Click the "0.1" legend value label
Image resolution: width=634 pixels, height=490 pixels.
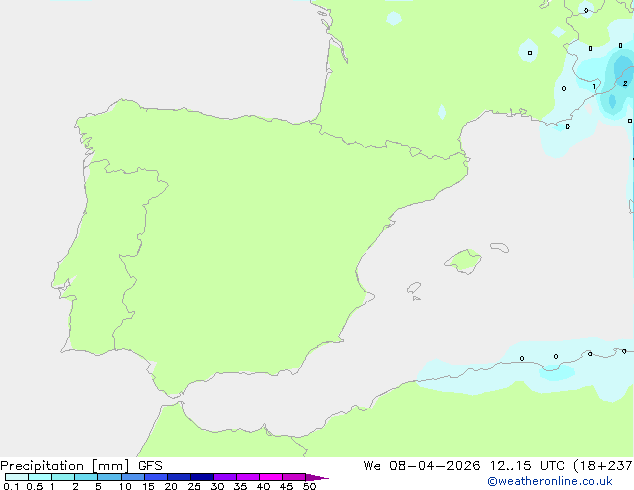click(11, 486)
